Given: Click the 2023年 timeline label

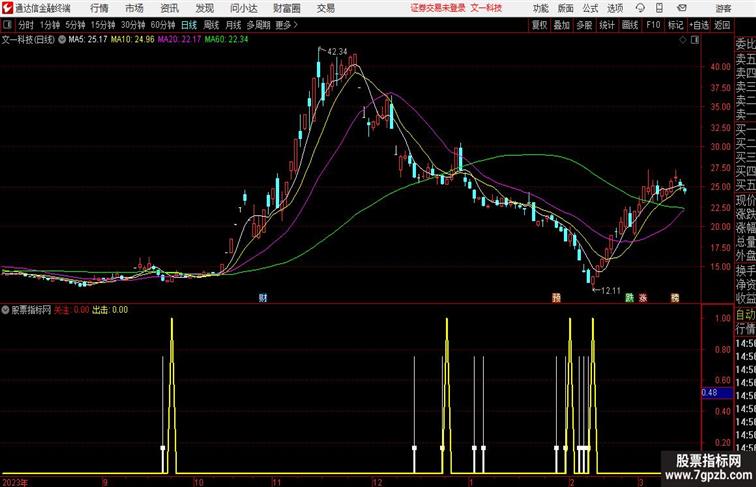Looking at the screenshot, I should tap(15, 482).
